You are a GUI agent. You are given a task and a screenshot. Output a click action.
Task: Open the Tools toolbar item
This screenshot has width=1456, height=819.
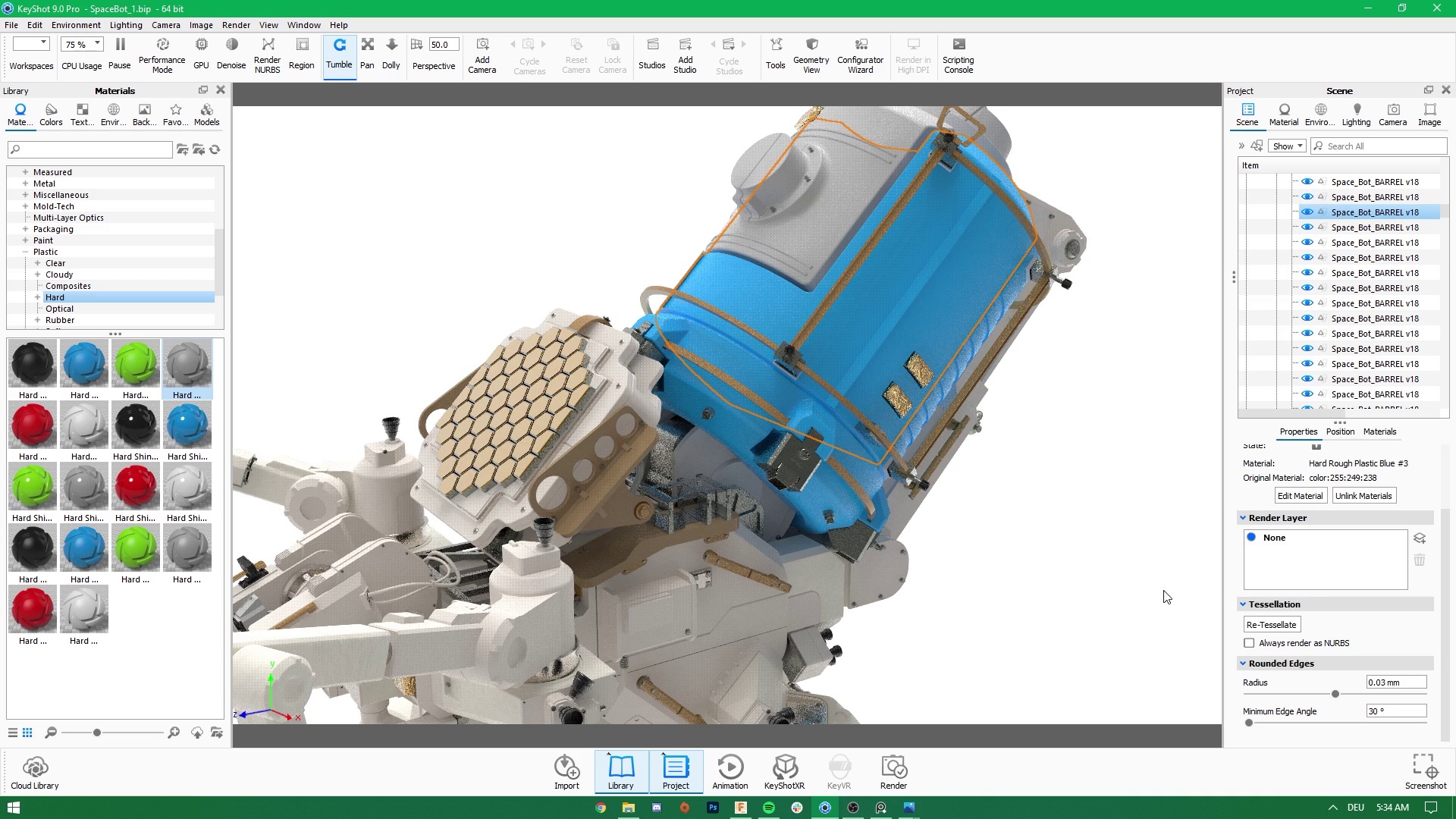click(x=776, y=53)
